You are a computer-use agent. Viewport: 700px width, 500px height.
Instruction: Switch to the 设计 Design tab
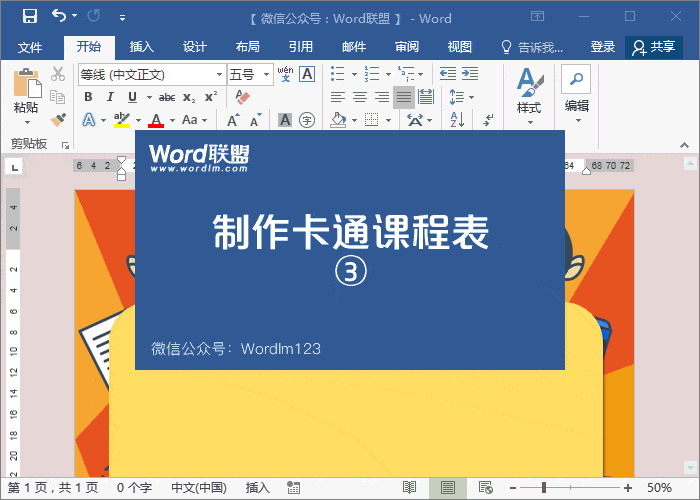pyautogui.click(x=195, y=46)
